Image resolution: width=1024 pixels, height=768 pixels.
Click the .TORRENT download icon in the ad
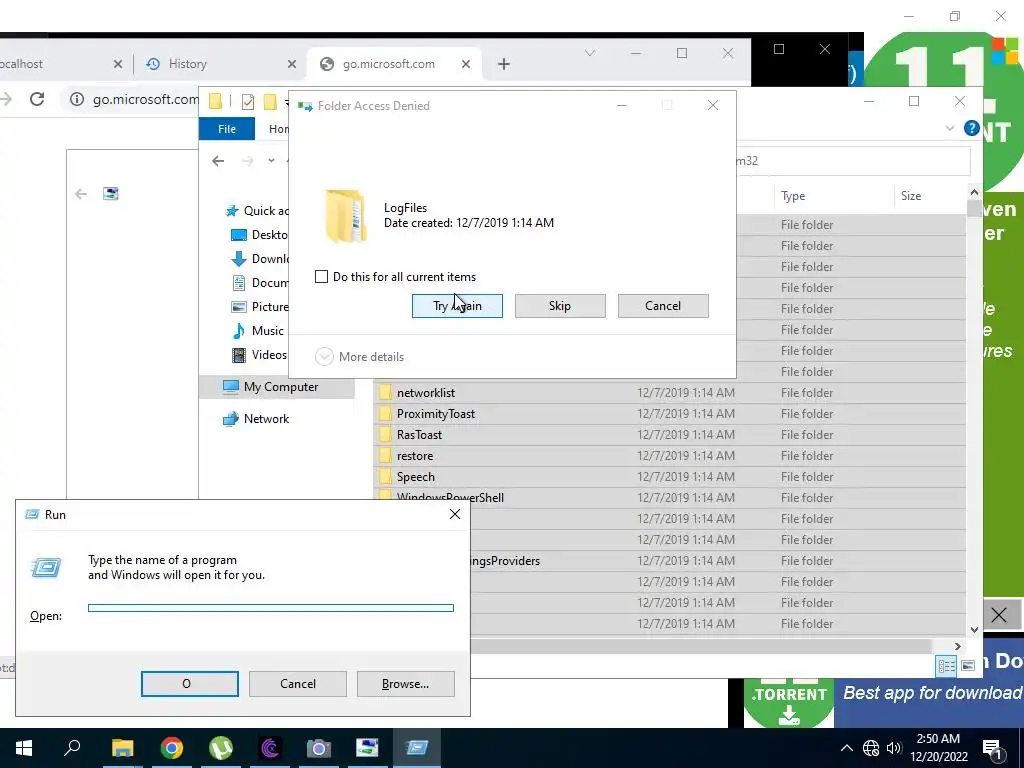[x=789, y=703]
